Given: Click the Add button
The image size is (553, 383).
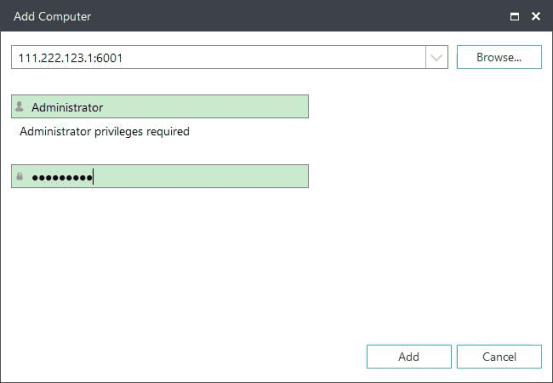Looking at the screenshot, I should (x=409, y=357).
